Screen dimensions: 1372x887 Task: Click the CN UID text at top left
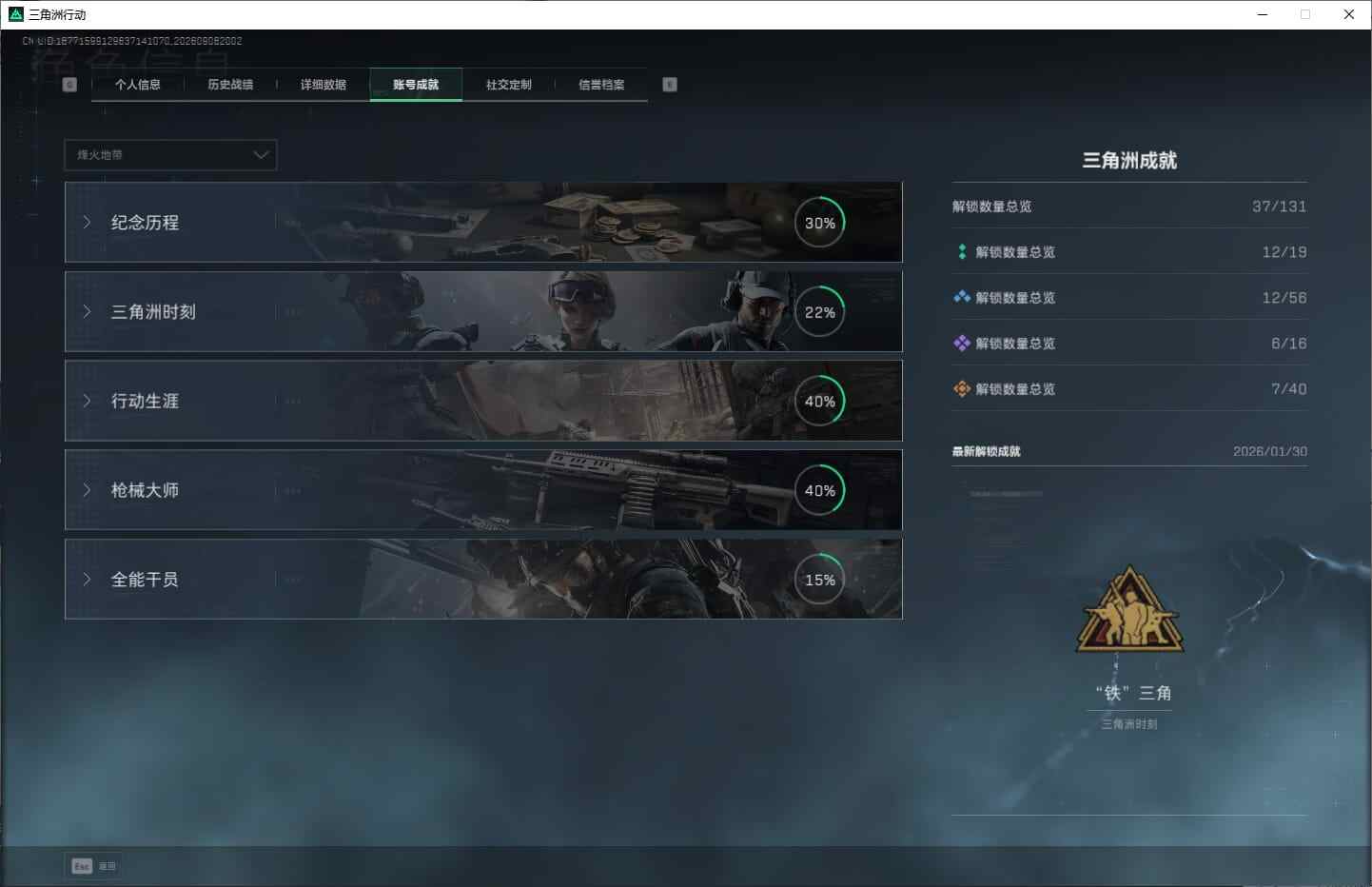click(132, 41)
